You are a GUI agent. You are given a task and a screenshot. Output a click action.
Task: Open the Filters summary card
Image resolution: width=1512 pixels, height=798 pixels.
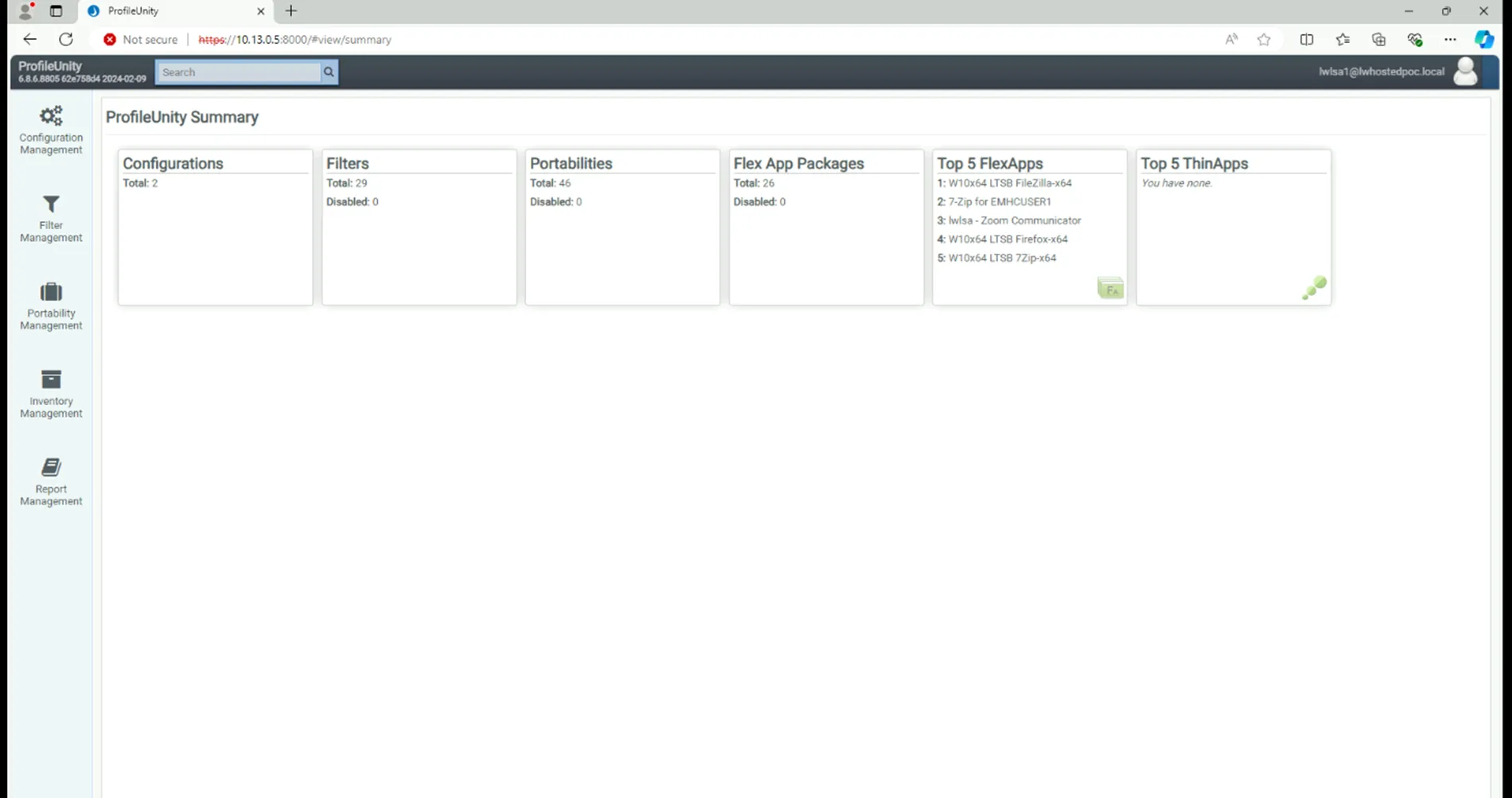(x=419, y=227)
